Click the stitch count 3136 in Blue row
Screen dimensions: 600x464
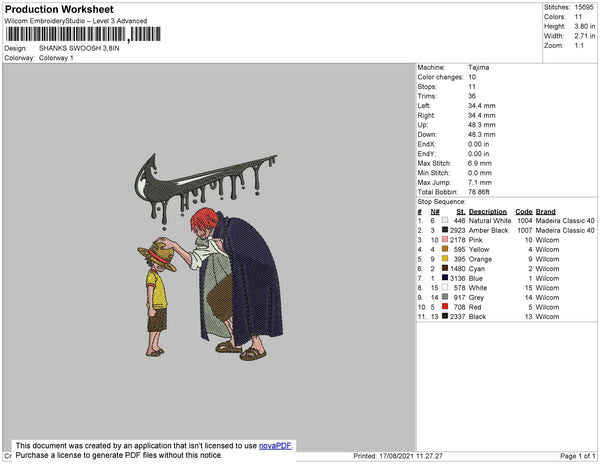coord(457,278)
